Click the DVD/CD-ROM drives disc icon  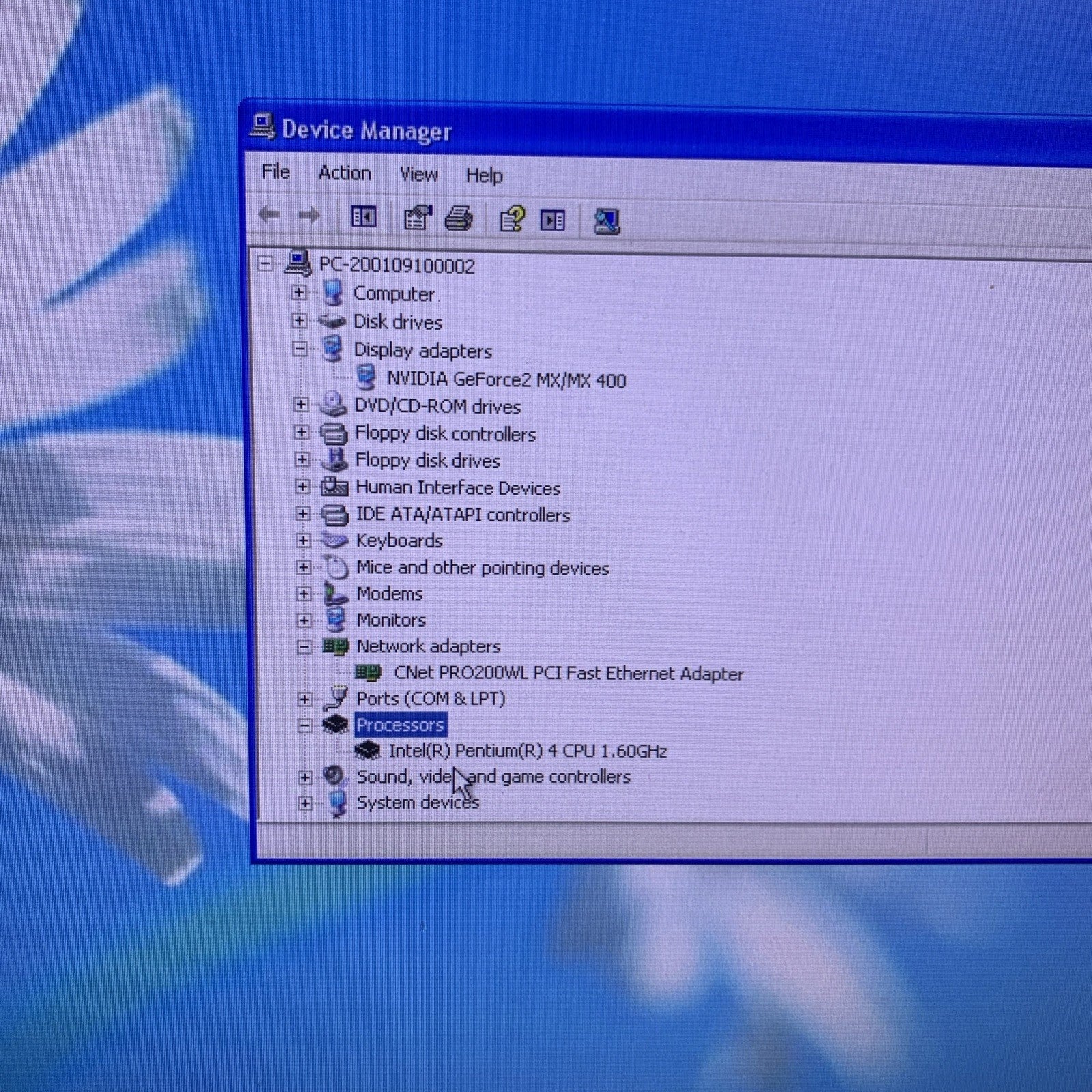(333, 405)
